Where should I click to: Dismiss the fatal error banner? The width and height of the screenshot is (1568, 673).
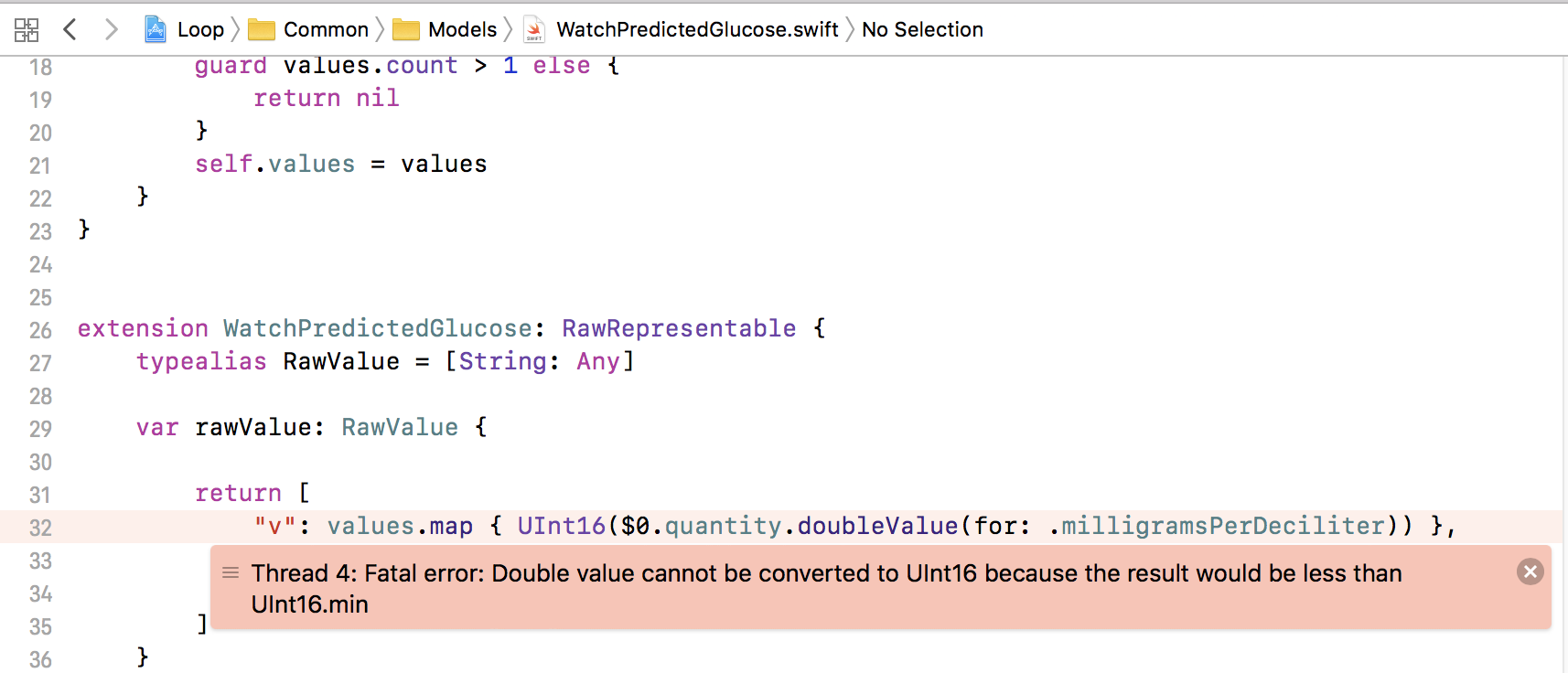(1530, 572)
